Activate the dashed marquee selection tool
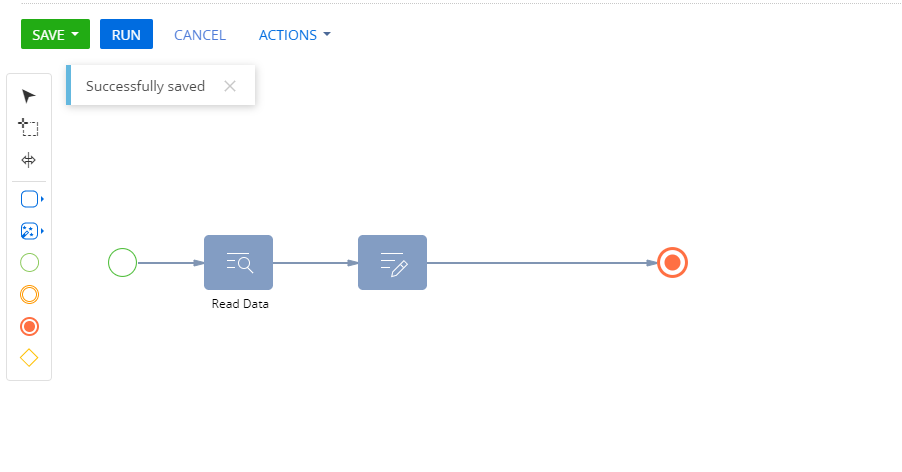The width and height of the screenshot is (902, 472). [28, 127]
